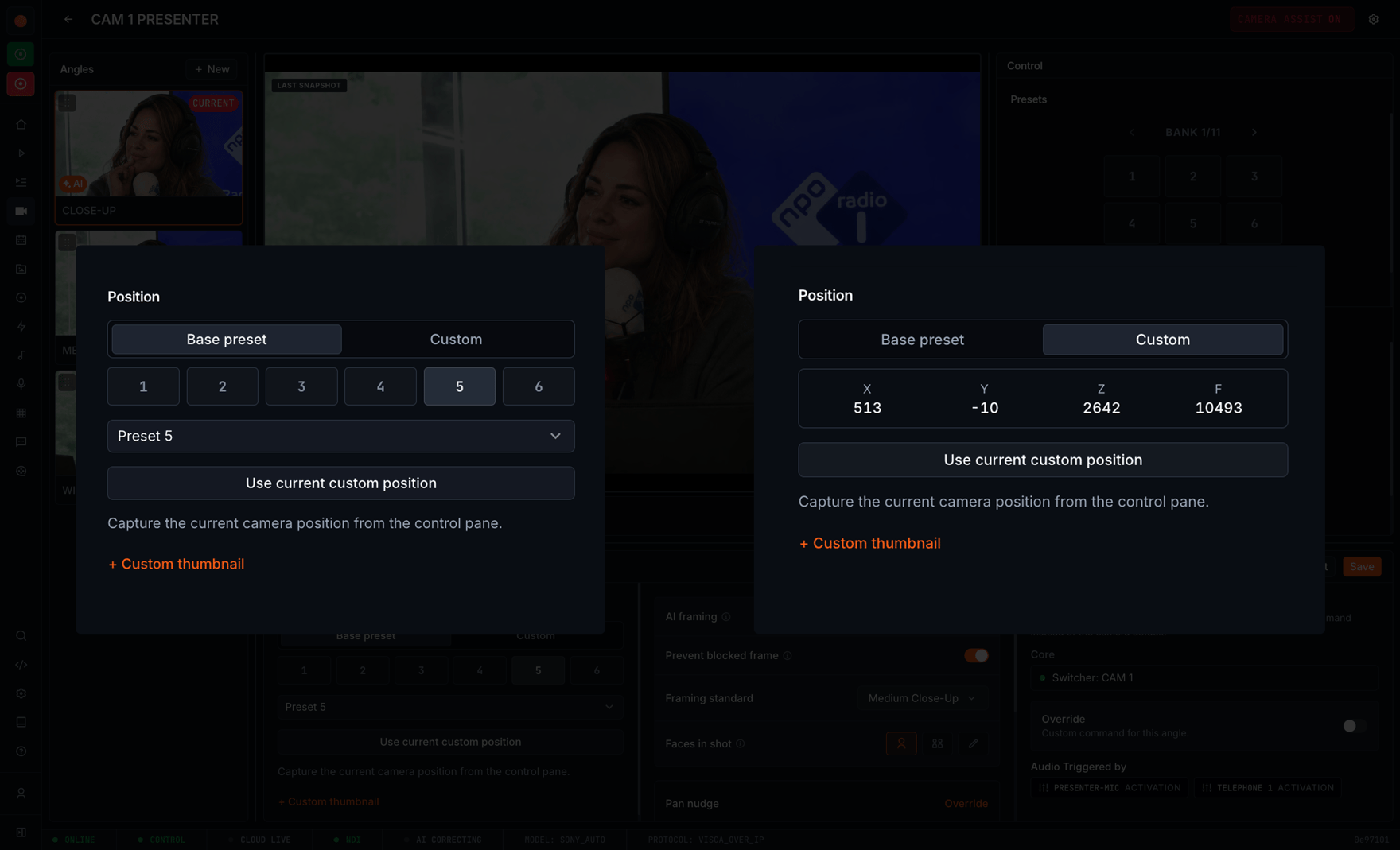The width and height of the screenshot is (1400, 850).
Task: Add Custom thumbnail in left overlay
Action: coord(176,564)
